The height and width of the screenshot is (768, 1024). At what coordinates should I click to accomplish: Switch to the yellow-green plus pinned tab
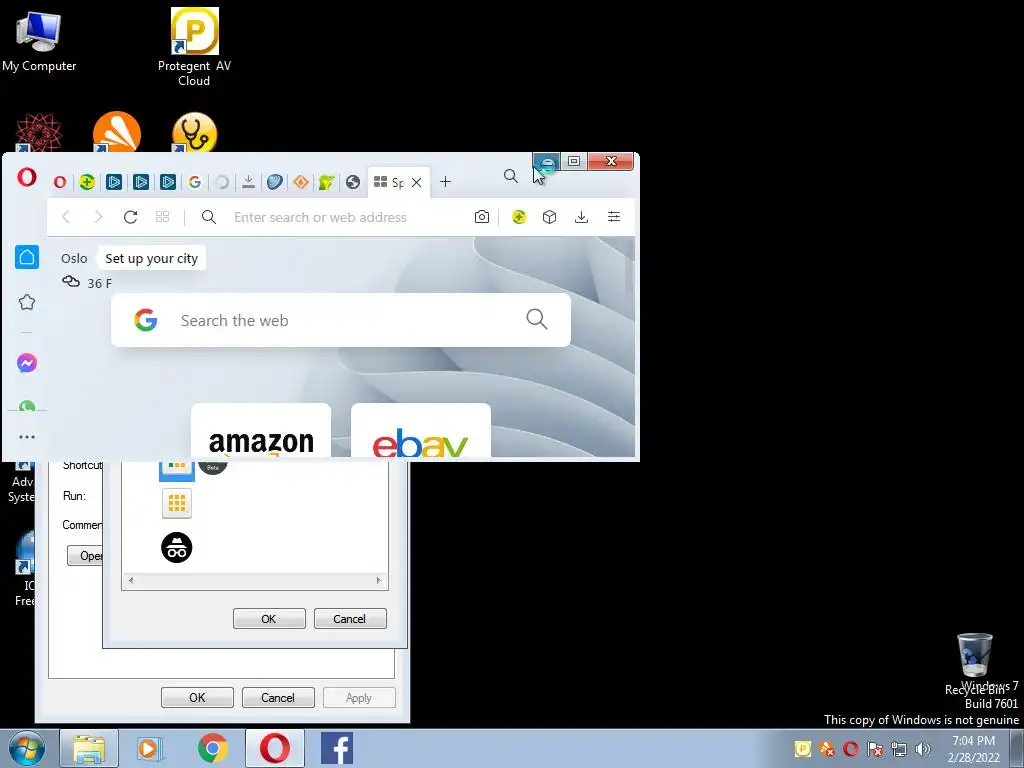(87, 182)
